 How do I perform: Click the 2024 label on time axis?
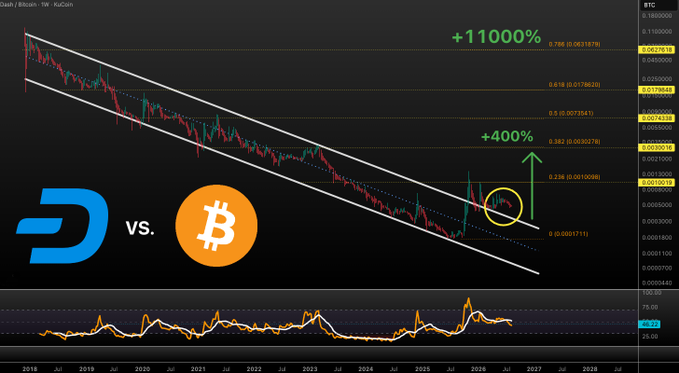[365, 369]
